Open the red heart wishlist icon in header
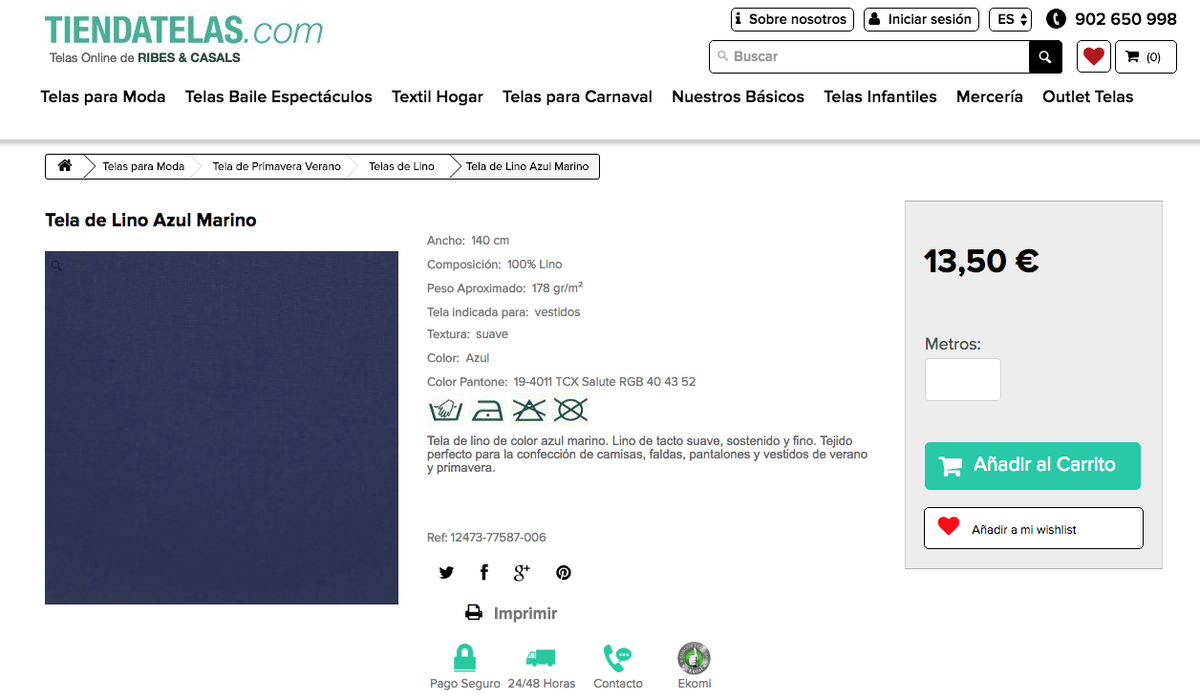Viewport: 1200px width, 700px height. tap(1094, 57)
